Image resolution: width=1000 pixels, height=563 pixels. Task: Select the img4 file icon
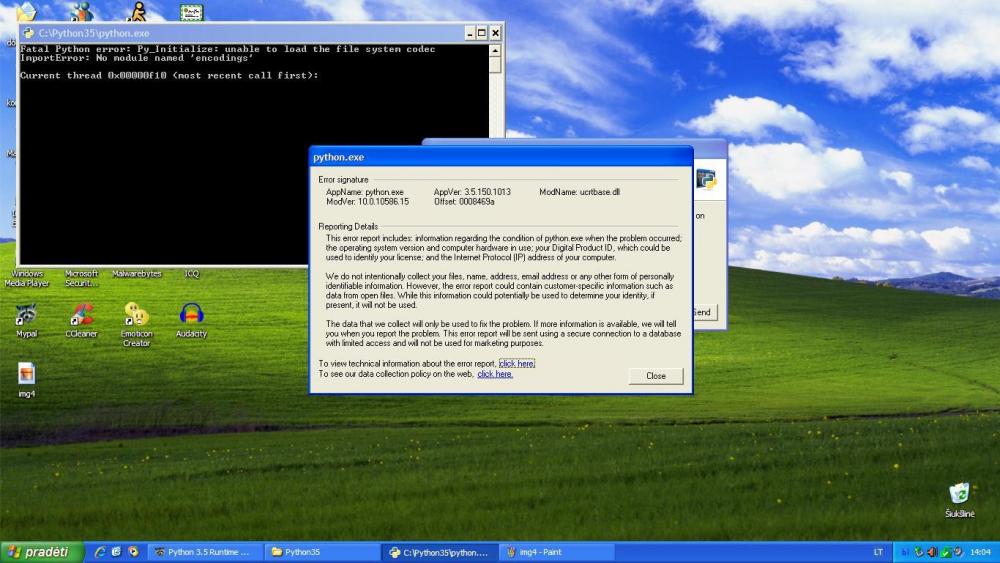(x=27, y=375)
